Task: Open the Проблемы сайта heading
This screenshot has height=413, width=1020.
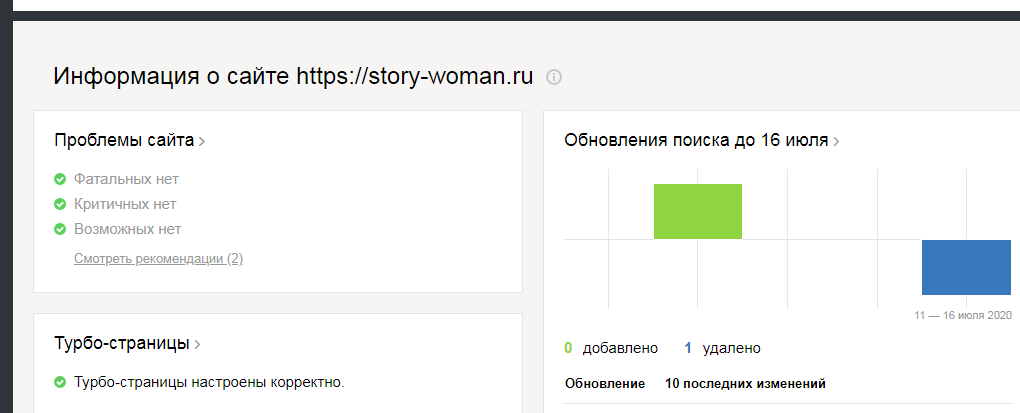Action: [124, 140]
